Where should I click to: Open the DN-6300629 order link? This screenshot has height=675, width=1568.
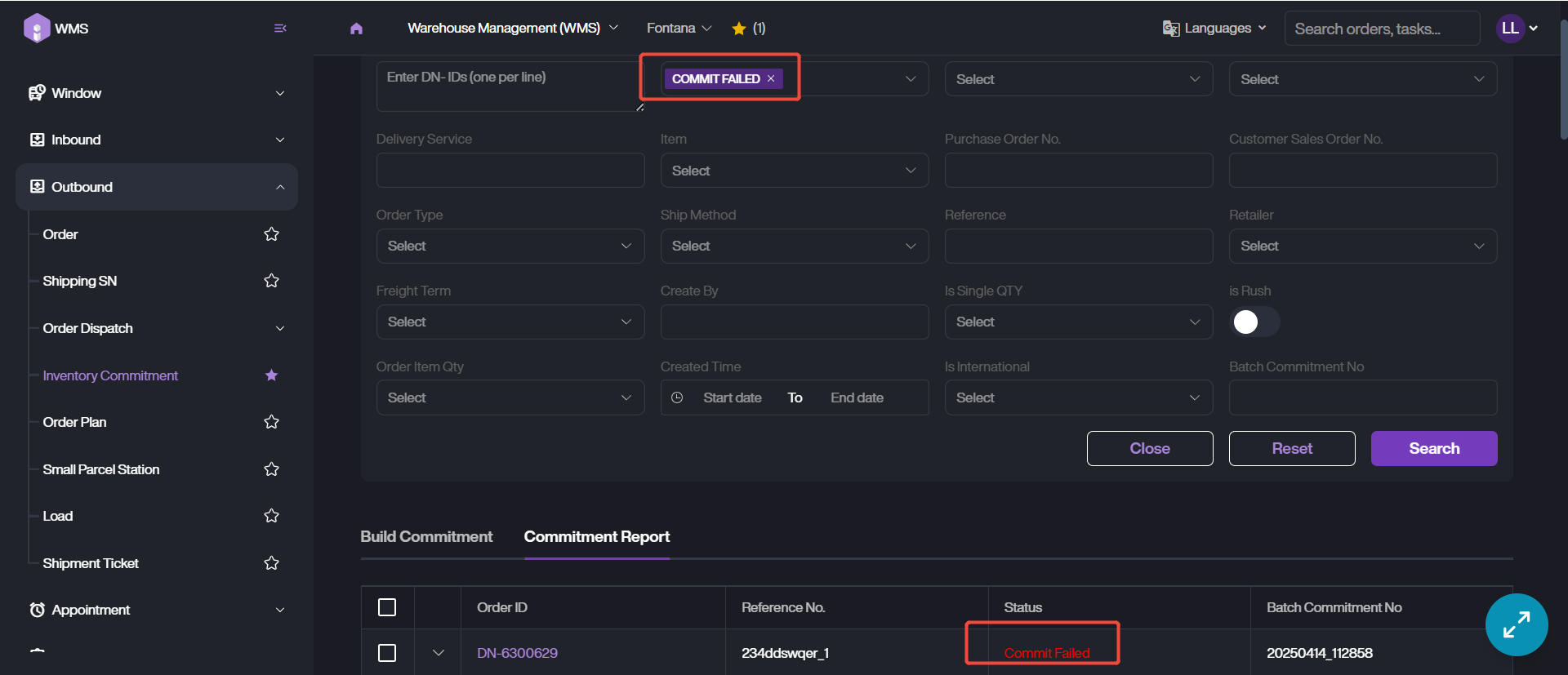coord(517,653)
